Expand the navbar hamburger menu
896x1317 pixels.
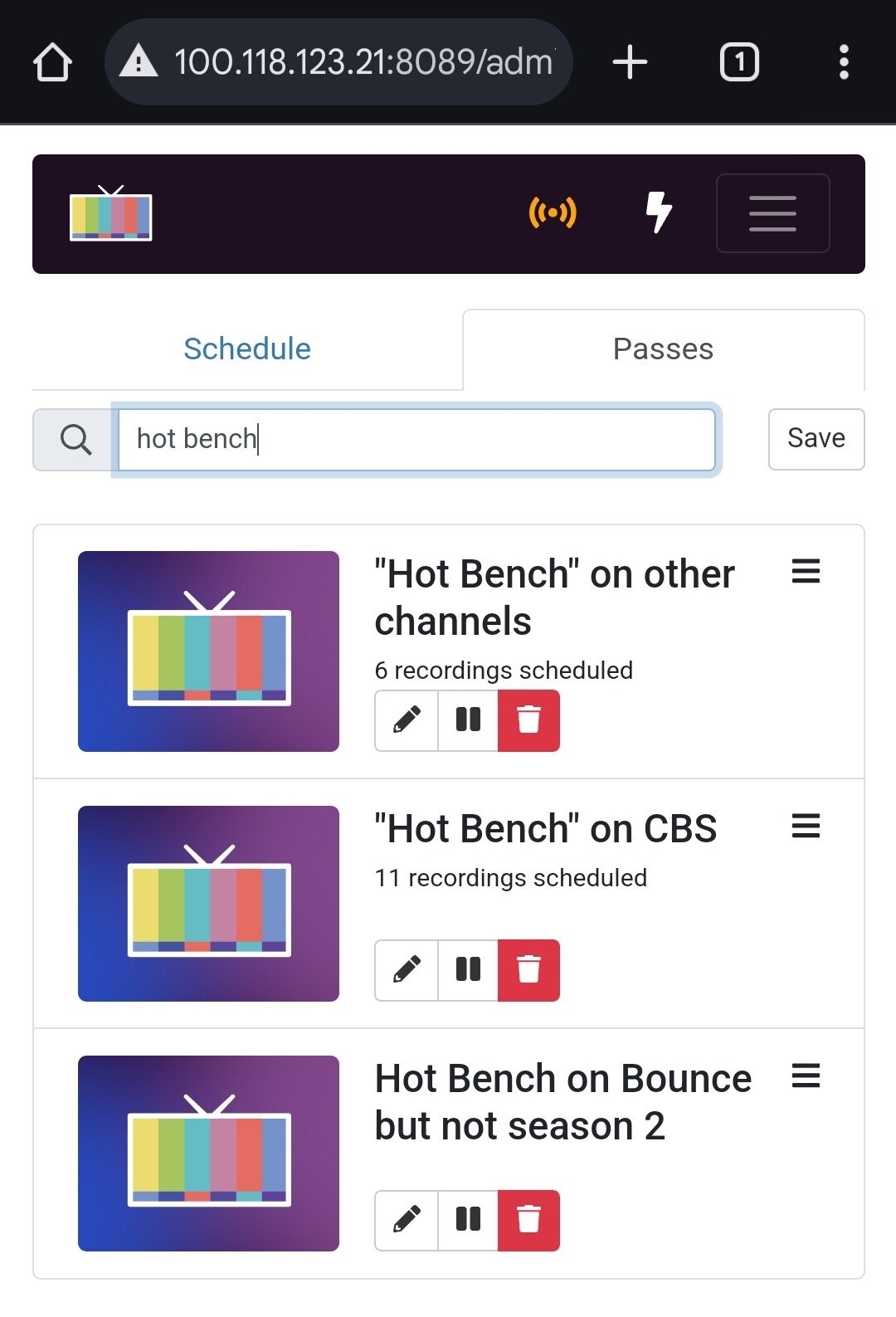[772, 213]
